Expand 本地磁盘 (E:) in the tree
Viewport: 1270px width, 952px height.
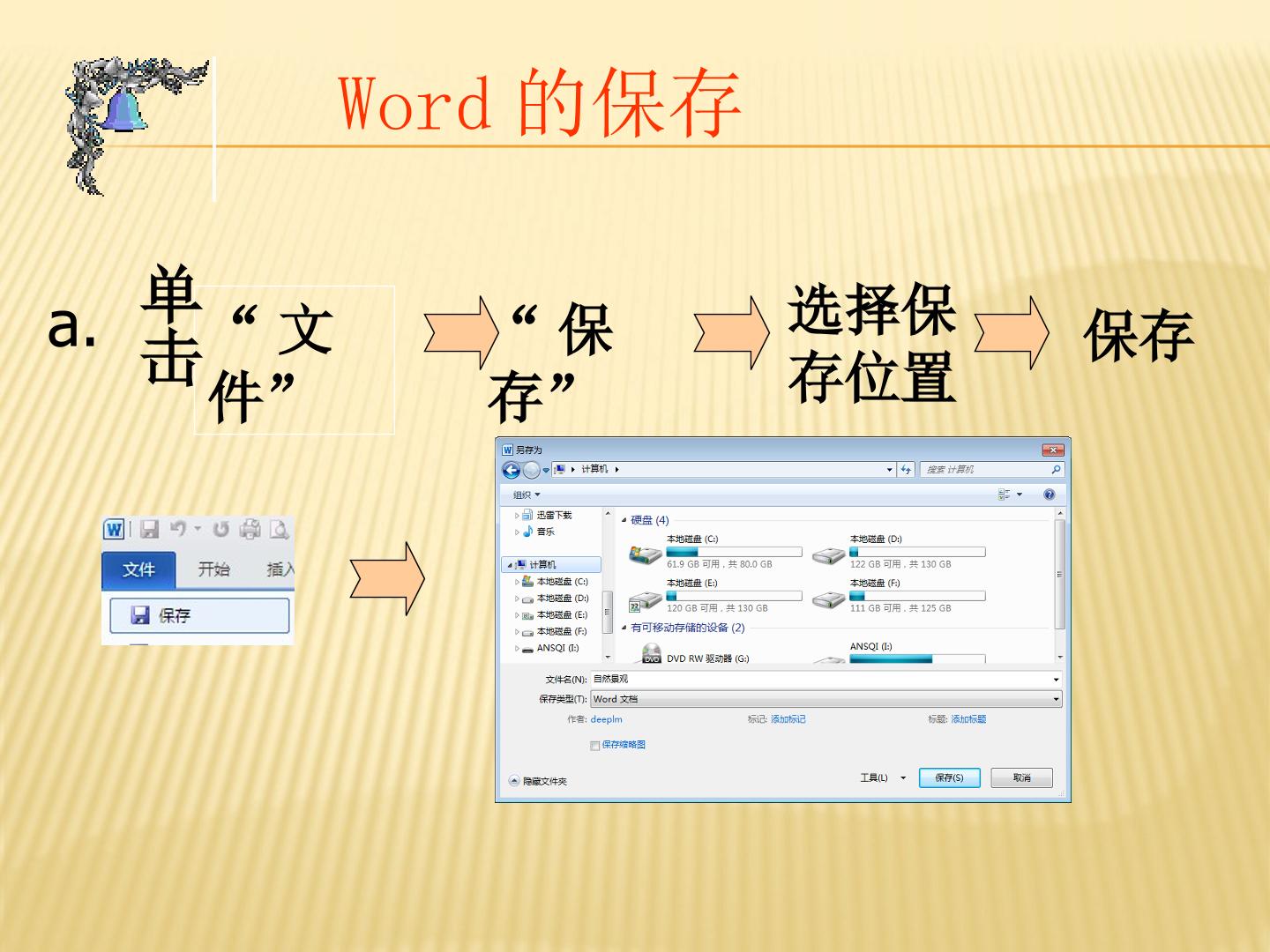tap(518, 615)
